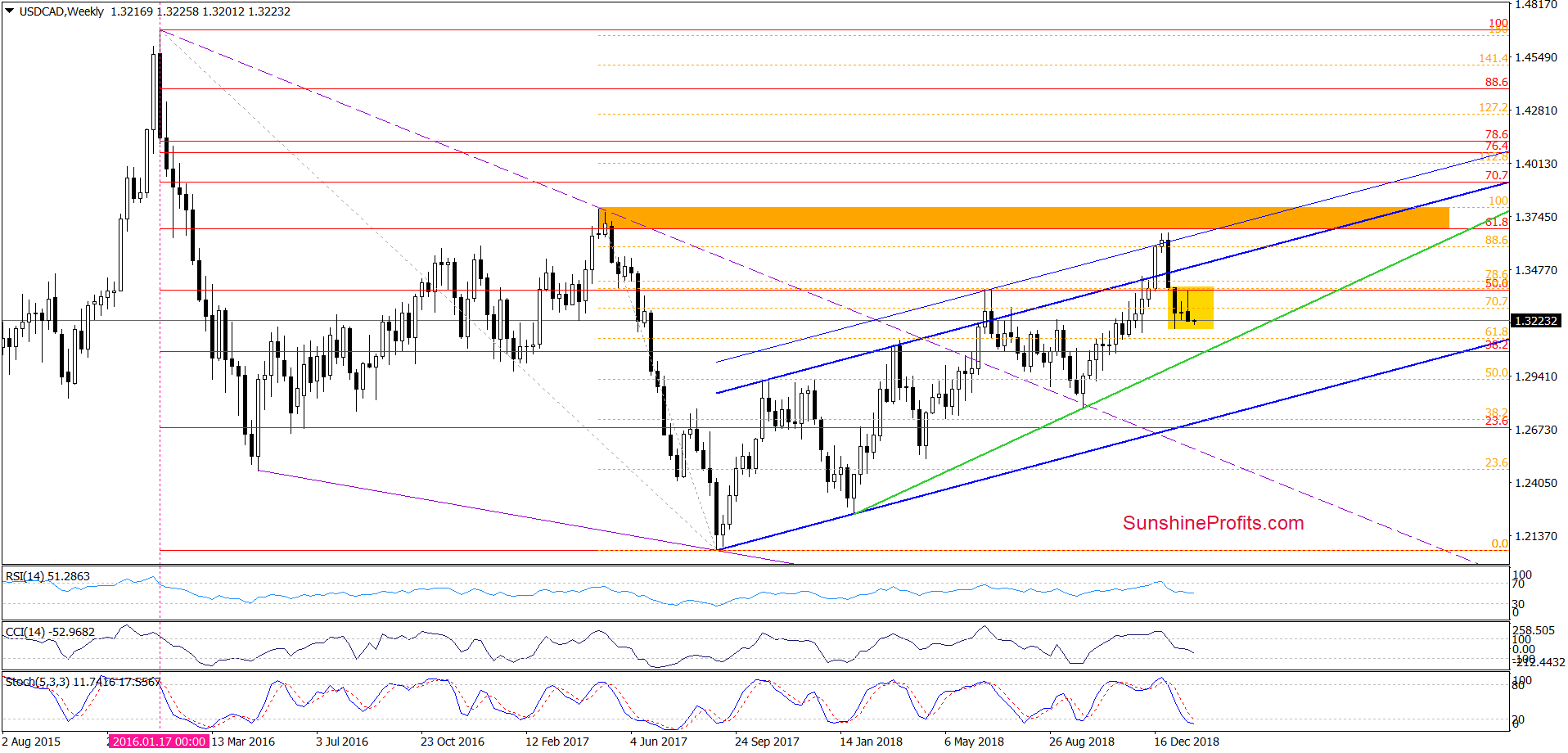1568x753 pixels.
Task: Select the USDCAD,Weekly chart title
Action: point(61,11)
